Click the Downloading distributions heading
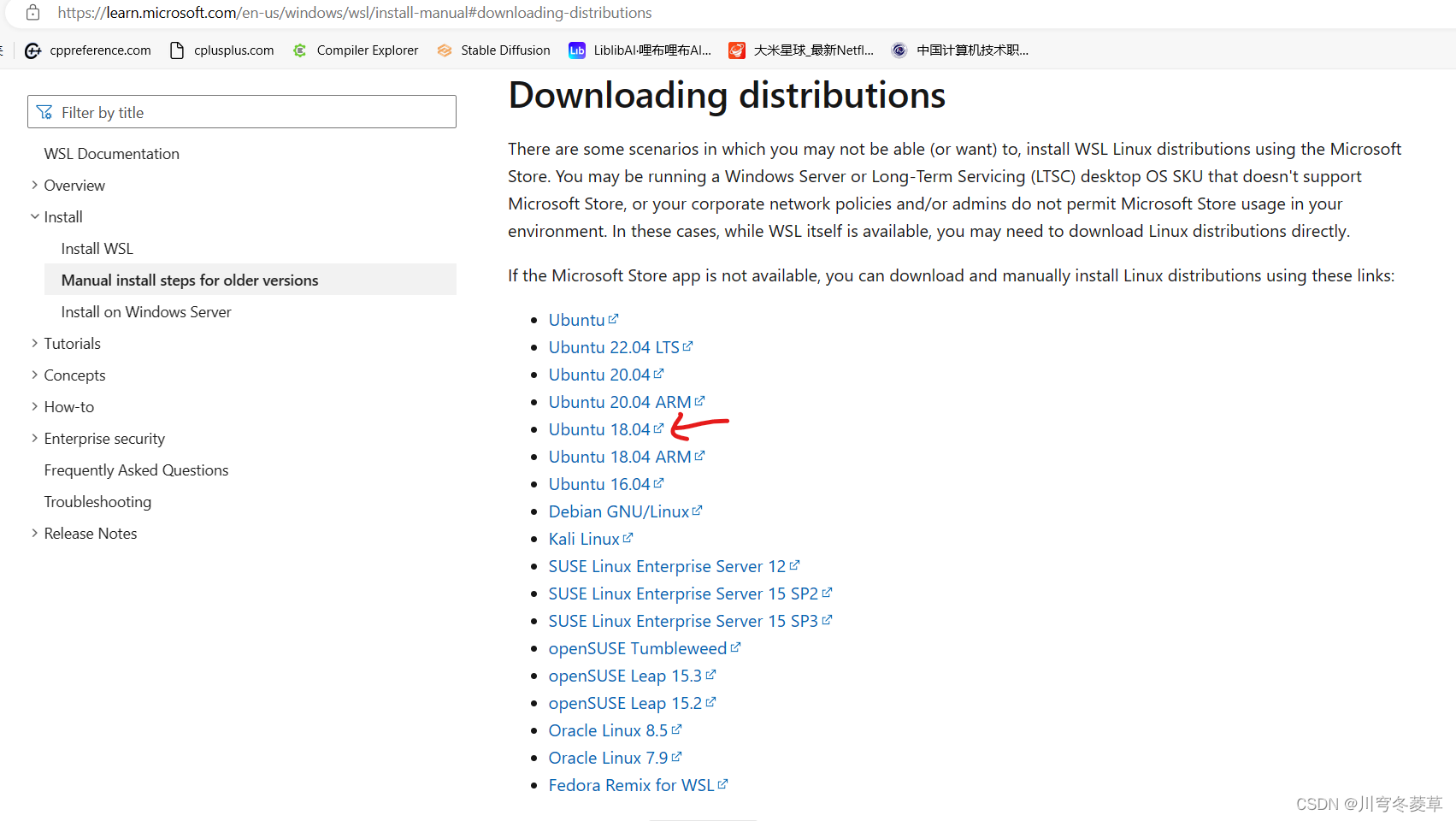 [727, 95]
